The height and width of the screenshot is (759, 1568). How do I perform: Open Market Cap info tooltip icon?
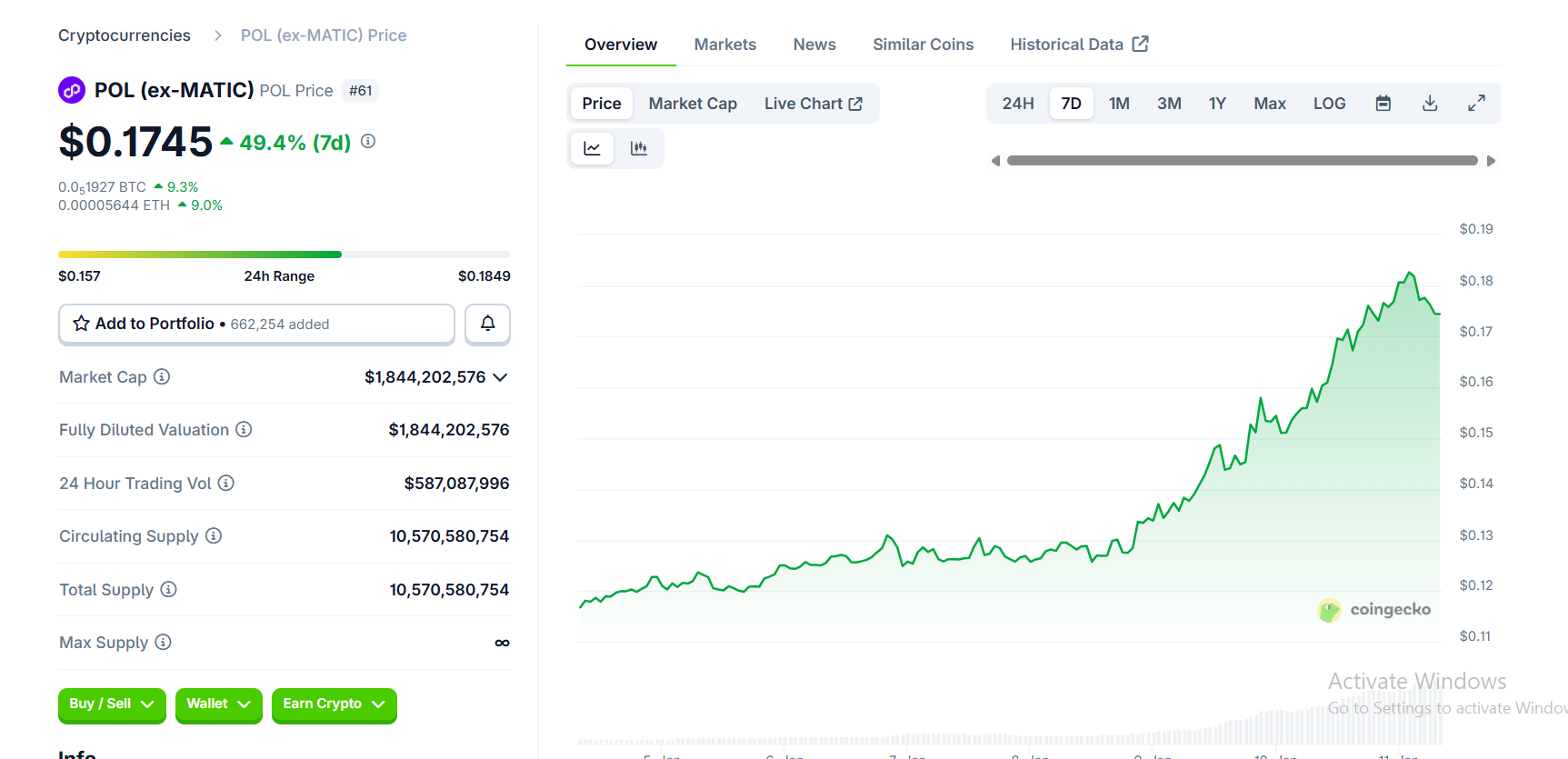[x=162, y=376]
